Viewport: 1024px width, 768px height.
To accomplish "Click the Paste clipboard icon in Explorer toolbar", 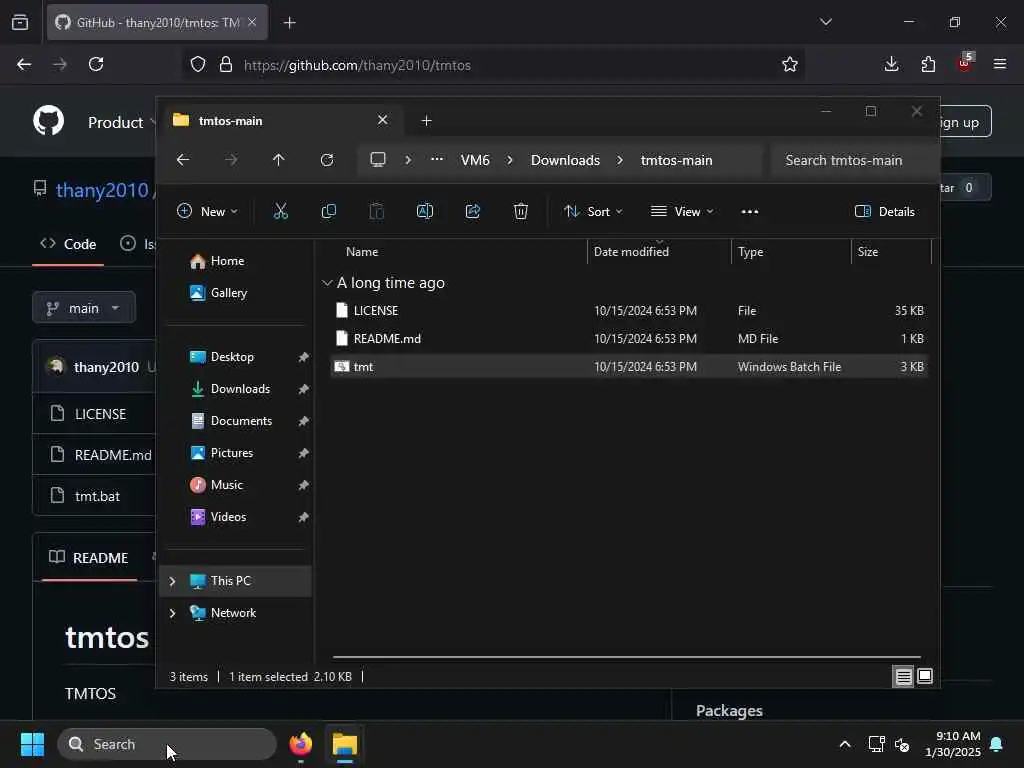I will (376, 211).
